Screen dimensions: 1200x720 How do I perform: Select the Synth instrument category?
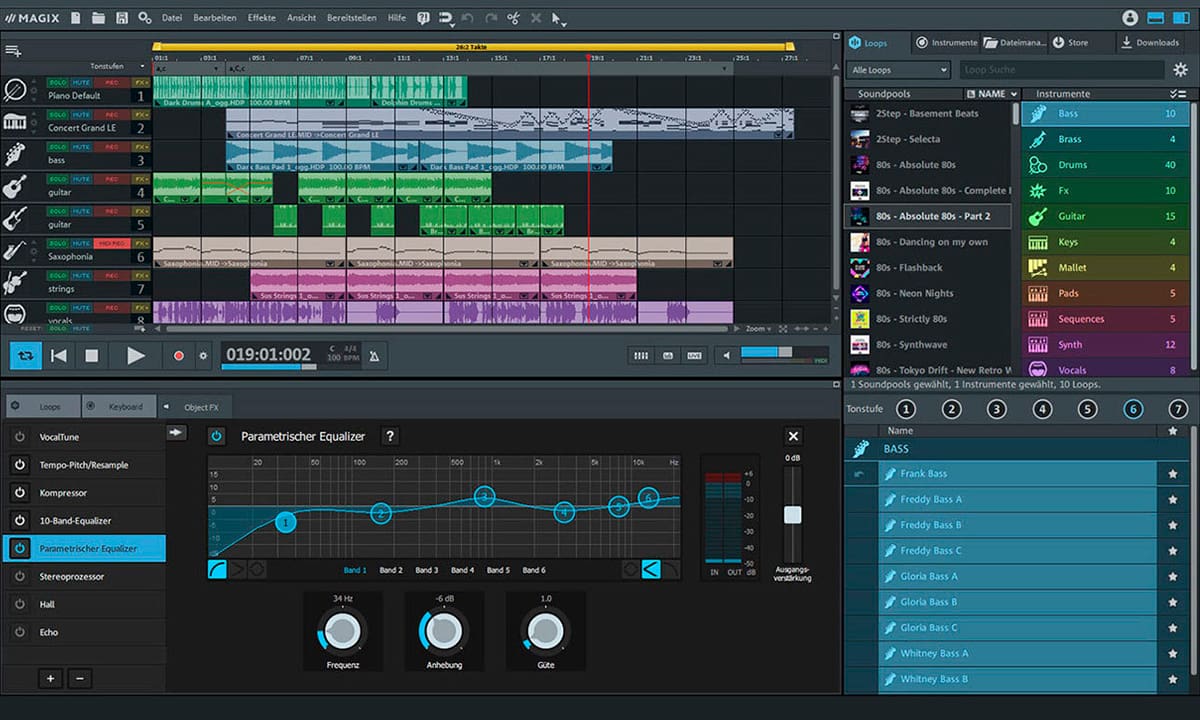(x=1106, y=345)
